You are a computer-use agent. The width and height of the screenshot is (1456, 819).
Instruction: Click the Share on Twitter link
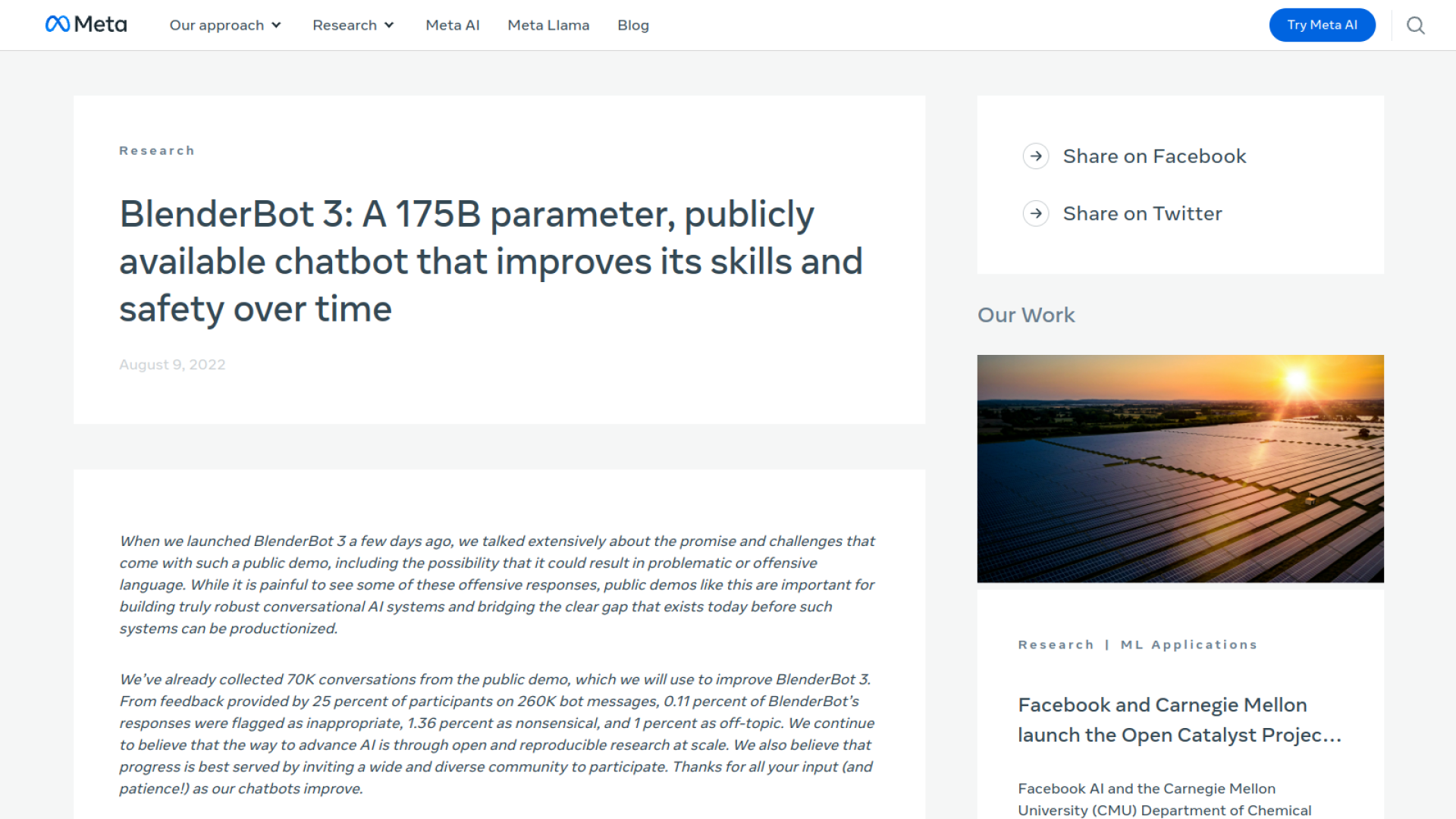coord(1142,214)
